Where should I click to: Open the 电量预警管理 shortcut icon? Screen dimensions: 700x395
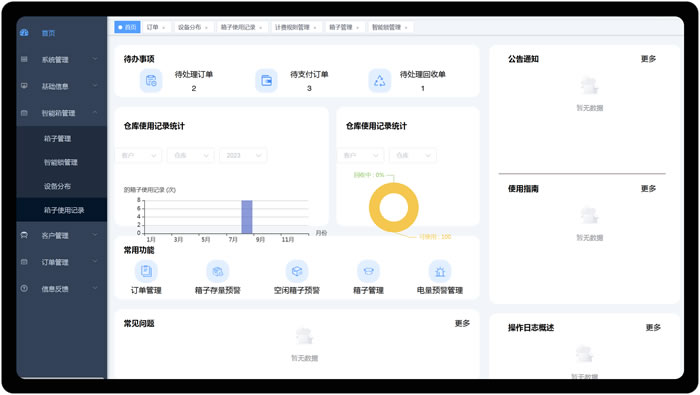[x=440, y=271]
